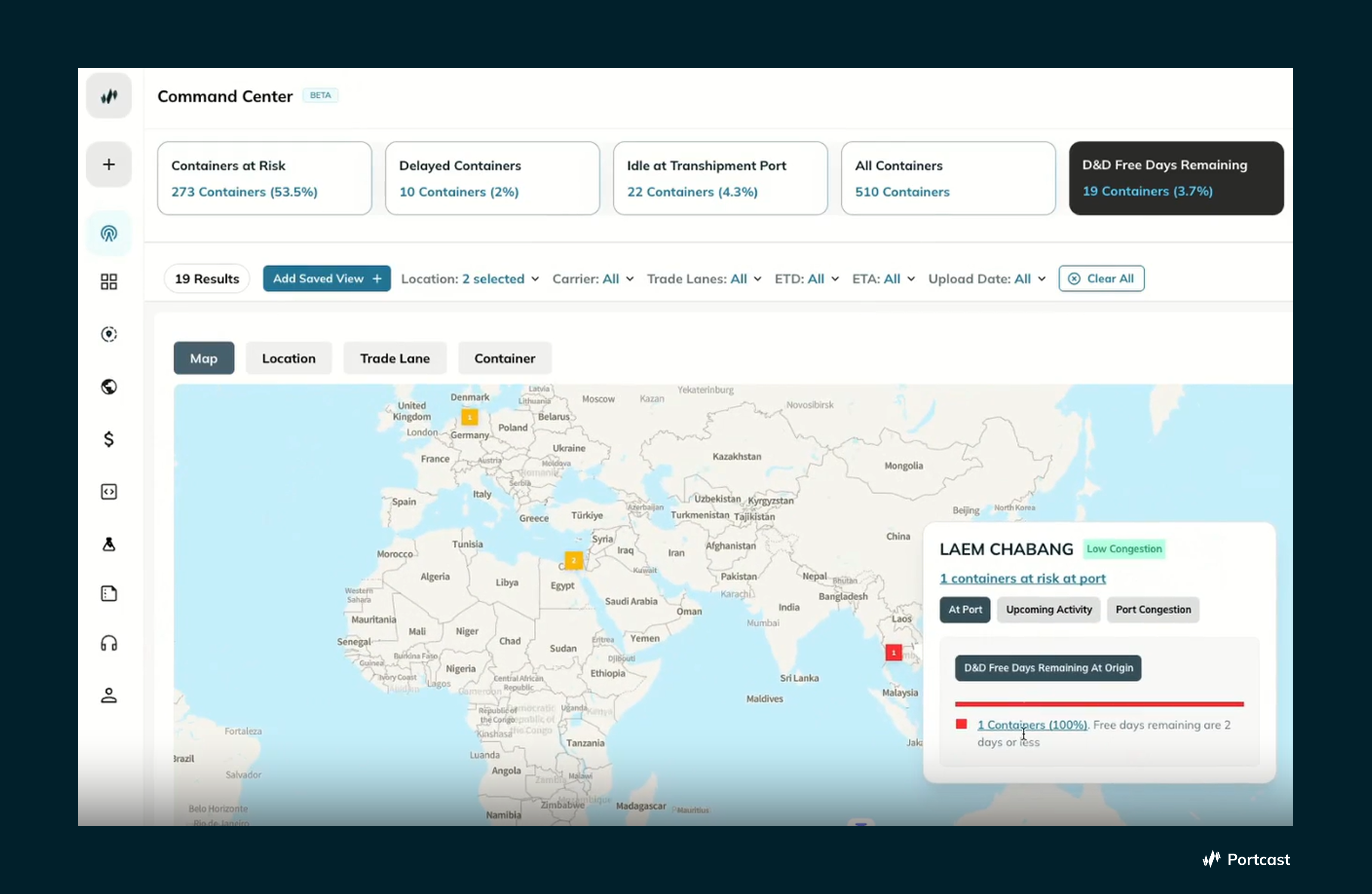Enable the Upcoming Activity view for Laem Chabang
The width and height of the screenshot is (1372, 894).
(1048, 610)
